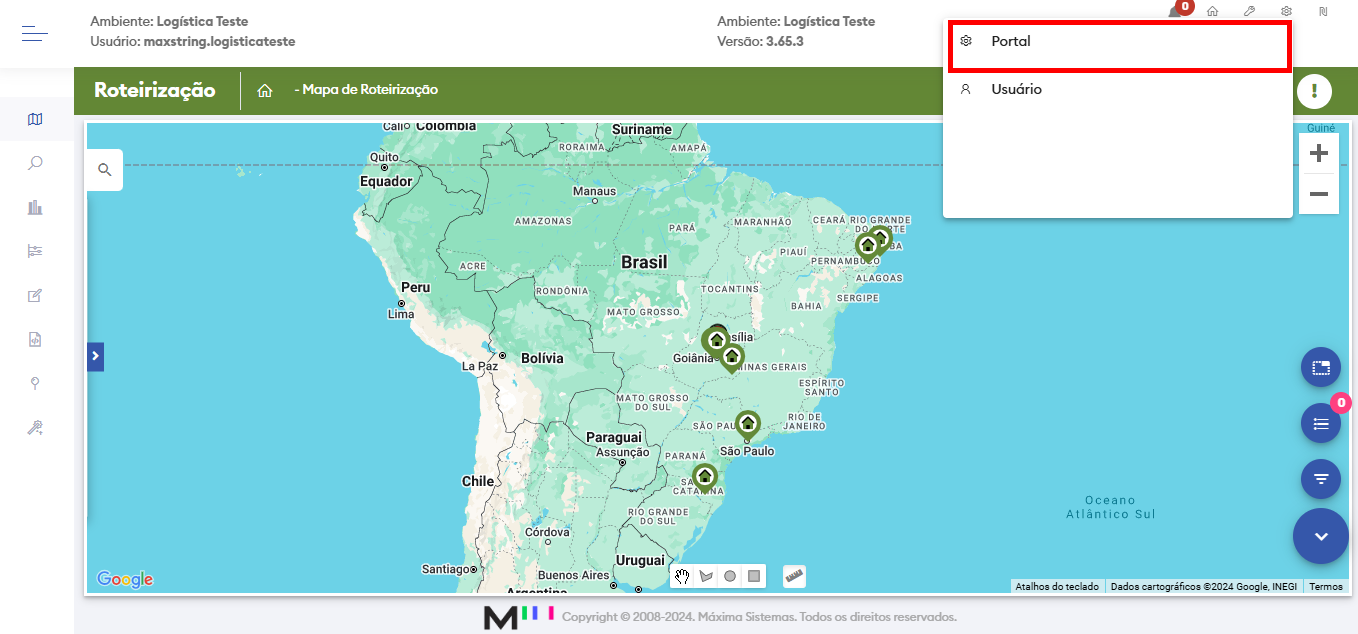Click the Google logo on the map

point(125,580)
